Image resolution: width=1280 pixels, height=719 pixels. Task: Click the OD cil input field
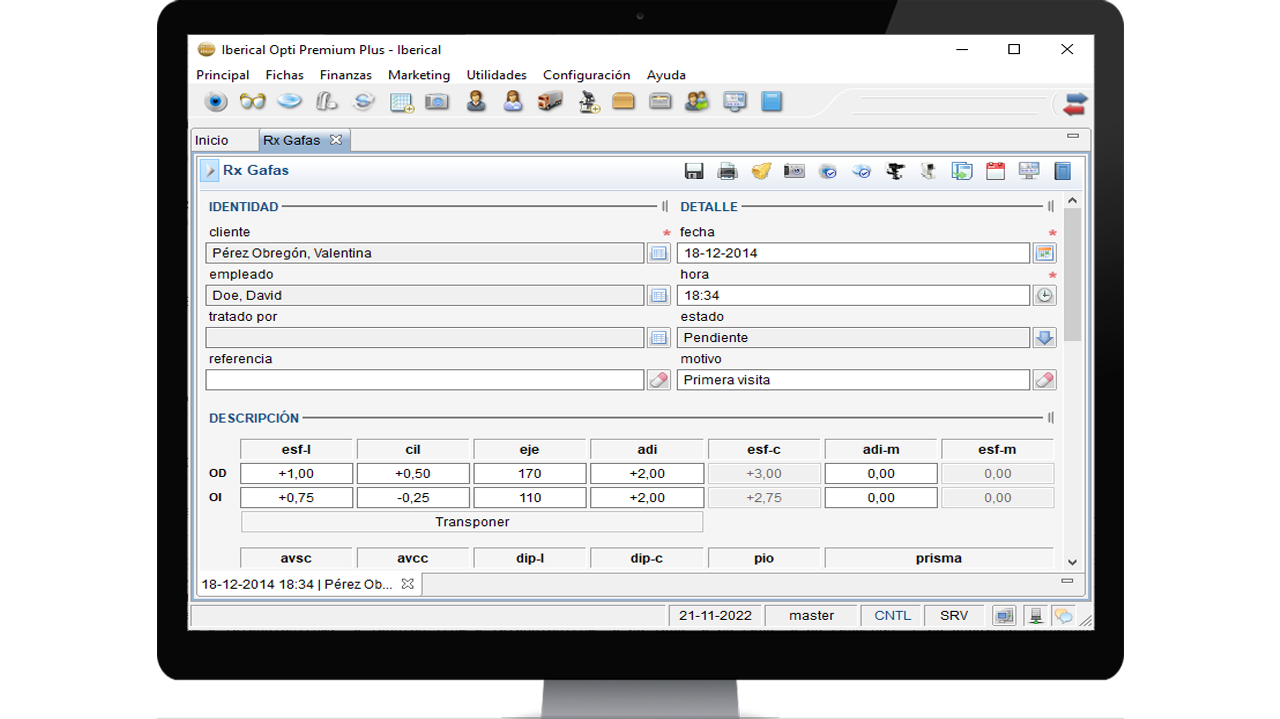(413, 474)
